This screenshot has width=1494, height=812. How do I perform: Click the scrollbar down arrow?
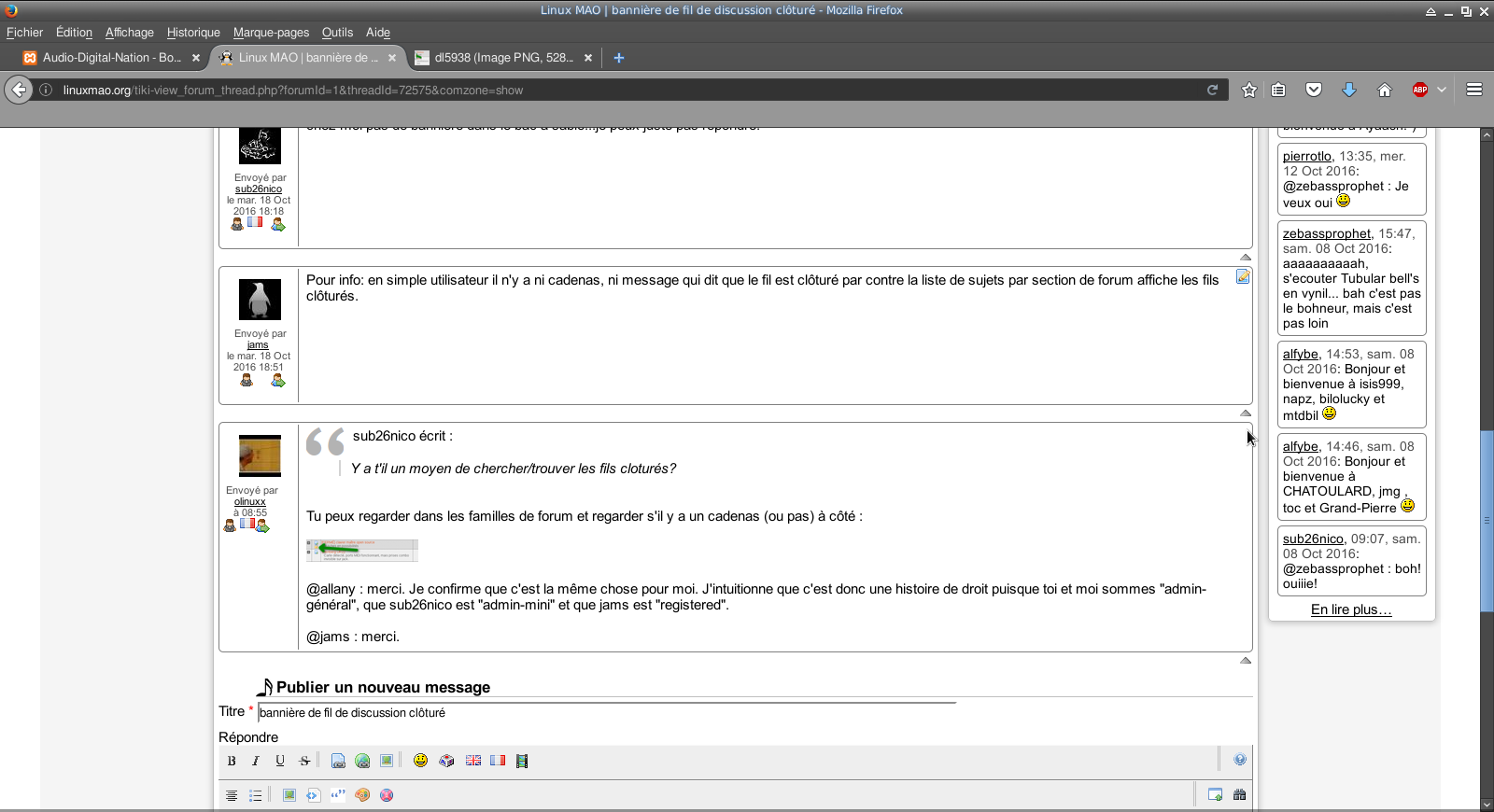(x=1487, y=805)
